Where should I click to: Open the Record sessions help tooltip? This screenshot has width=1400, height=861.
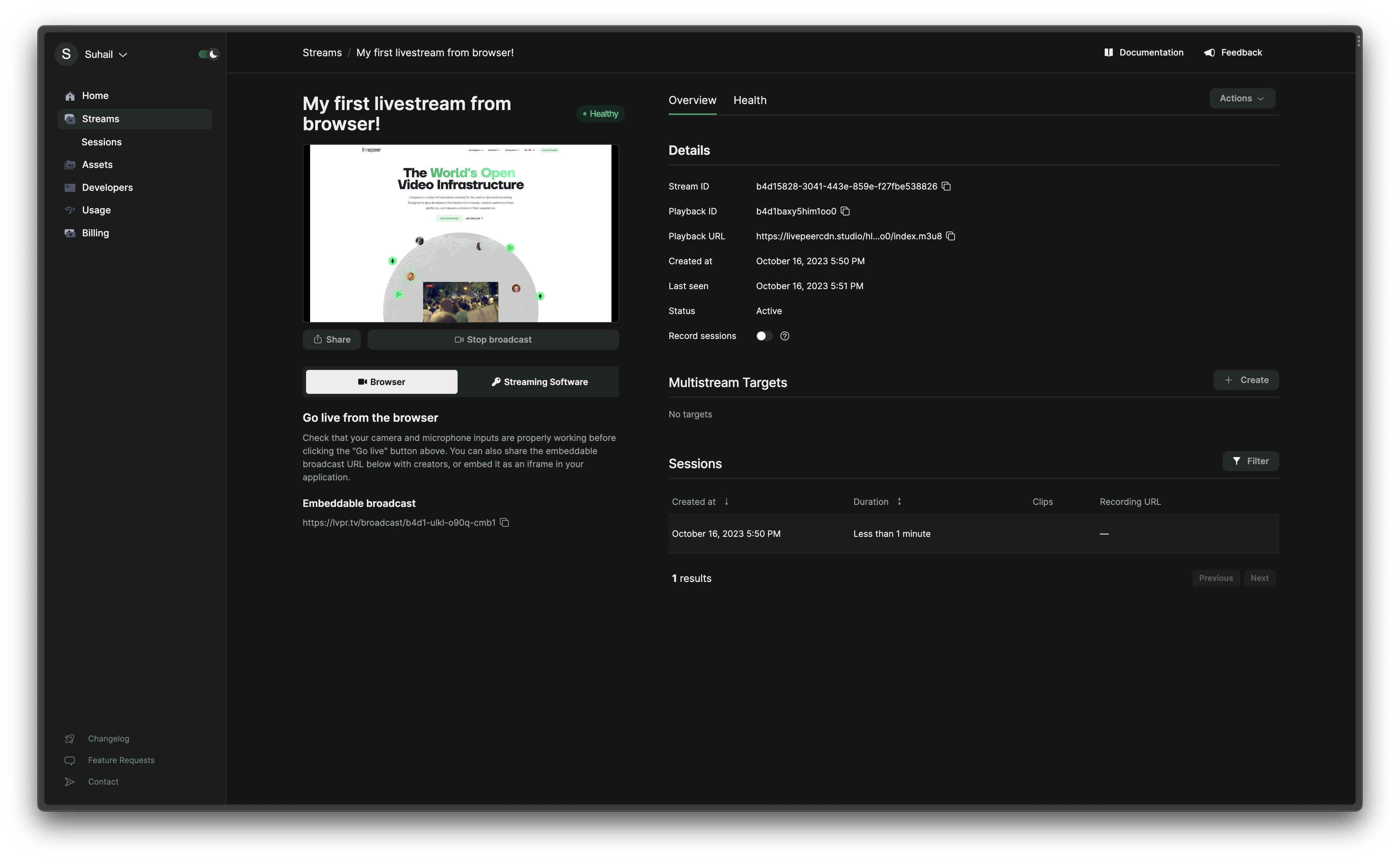point(784,336)
